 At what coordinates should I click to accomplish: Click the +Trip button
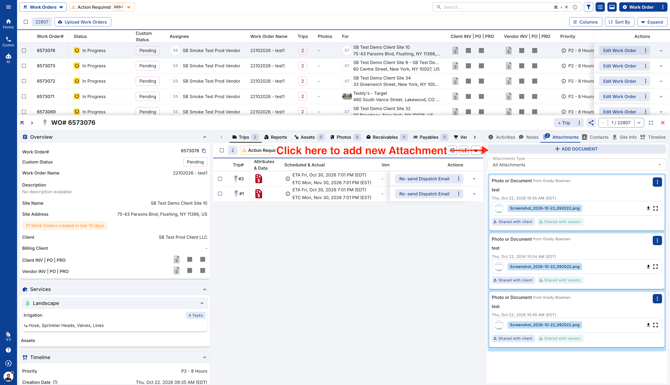pos(564,123)
